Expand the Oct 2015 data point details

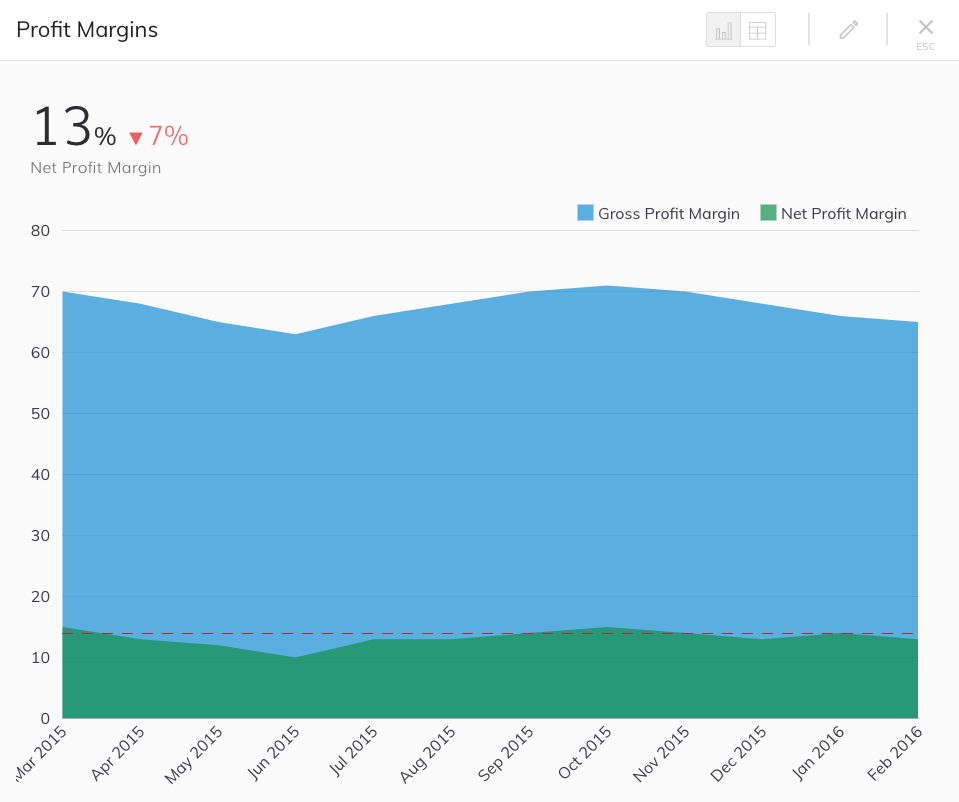tap(606, 286)
